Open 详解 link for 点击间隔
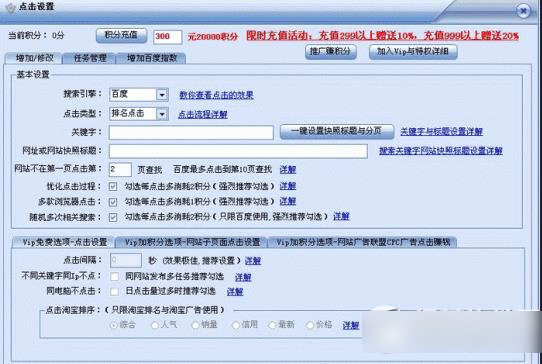 pyautogui.click(x=253, y=261)
